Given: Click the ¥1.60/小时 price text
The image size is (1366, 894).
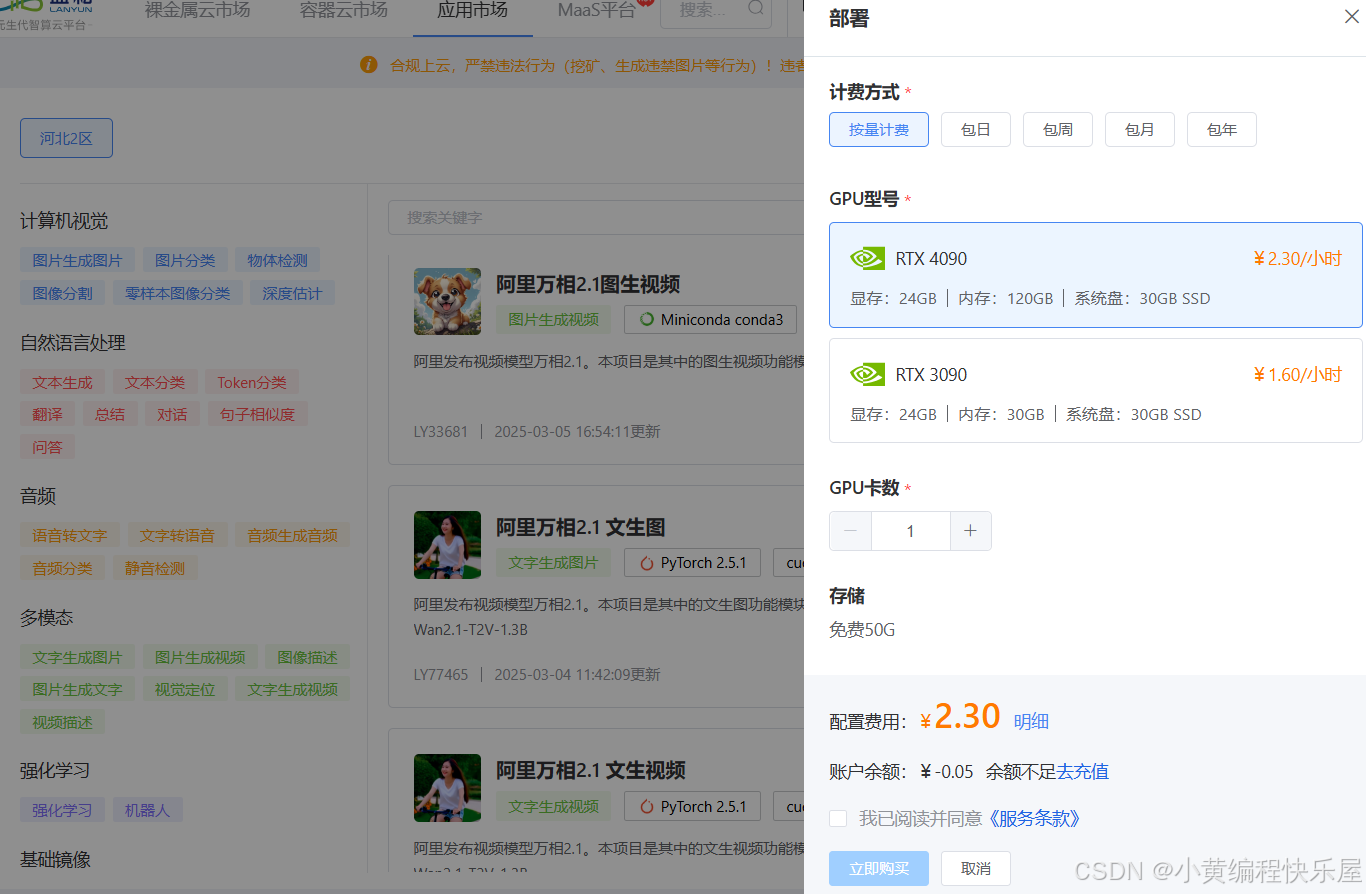Looking at the screenshot, I should [1297, 375].
